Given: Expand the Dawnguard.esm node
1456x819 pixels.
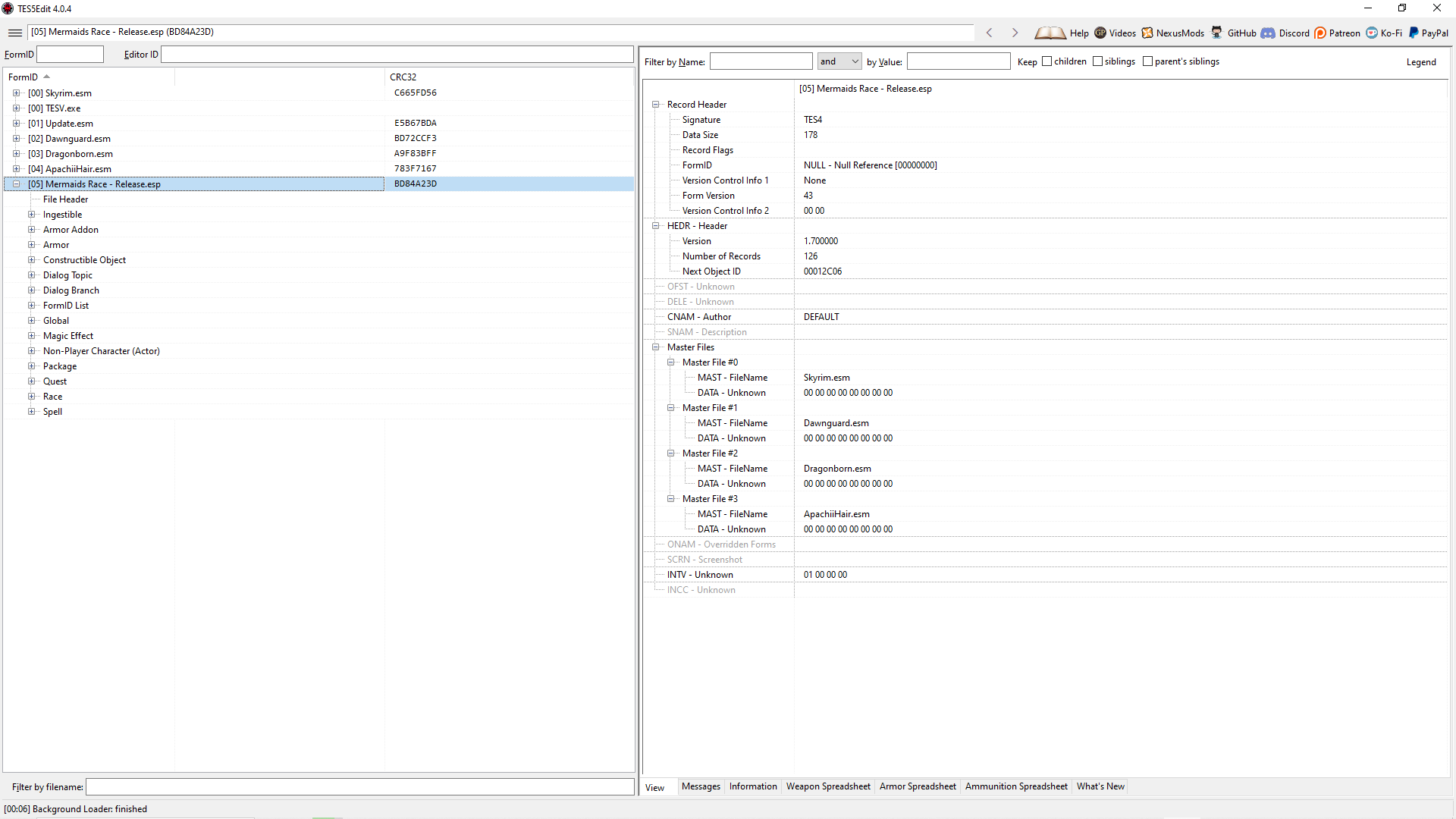Looking at the screenshot, I should (x=16, y=139).
